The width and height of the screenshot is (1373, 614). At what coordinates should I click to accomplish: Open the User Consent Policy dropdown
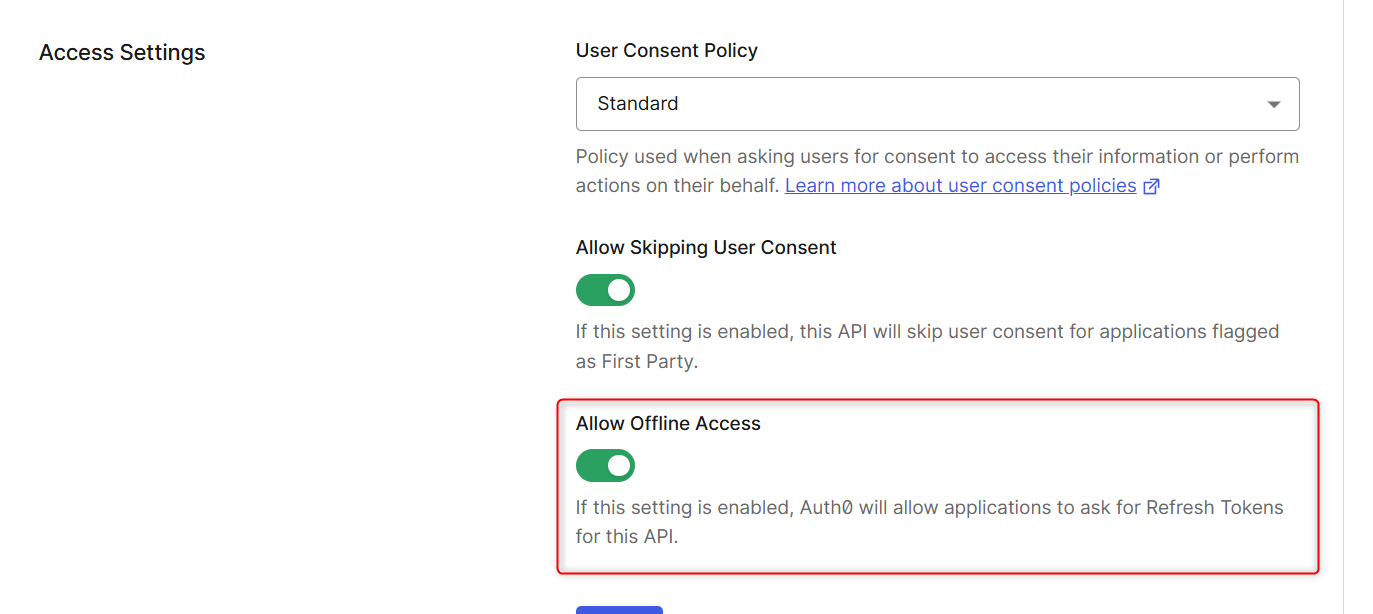point(936,104)
